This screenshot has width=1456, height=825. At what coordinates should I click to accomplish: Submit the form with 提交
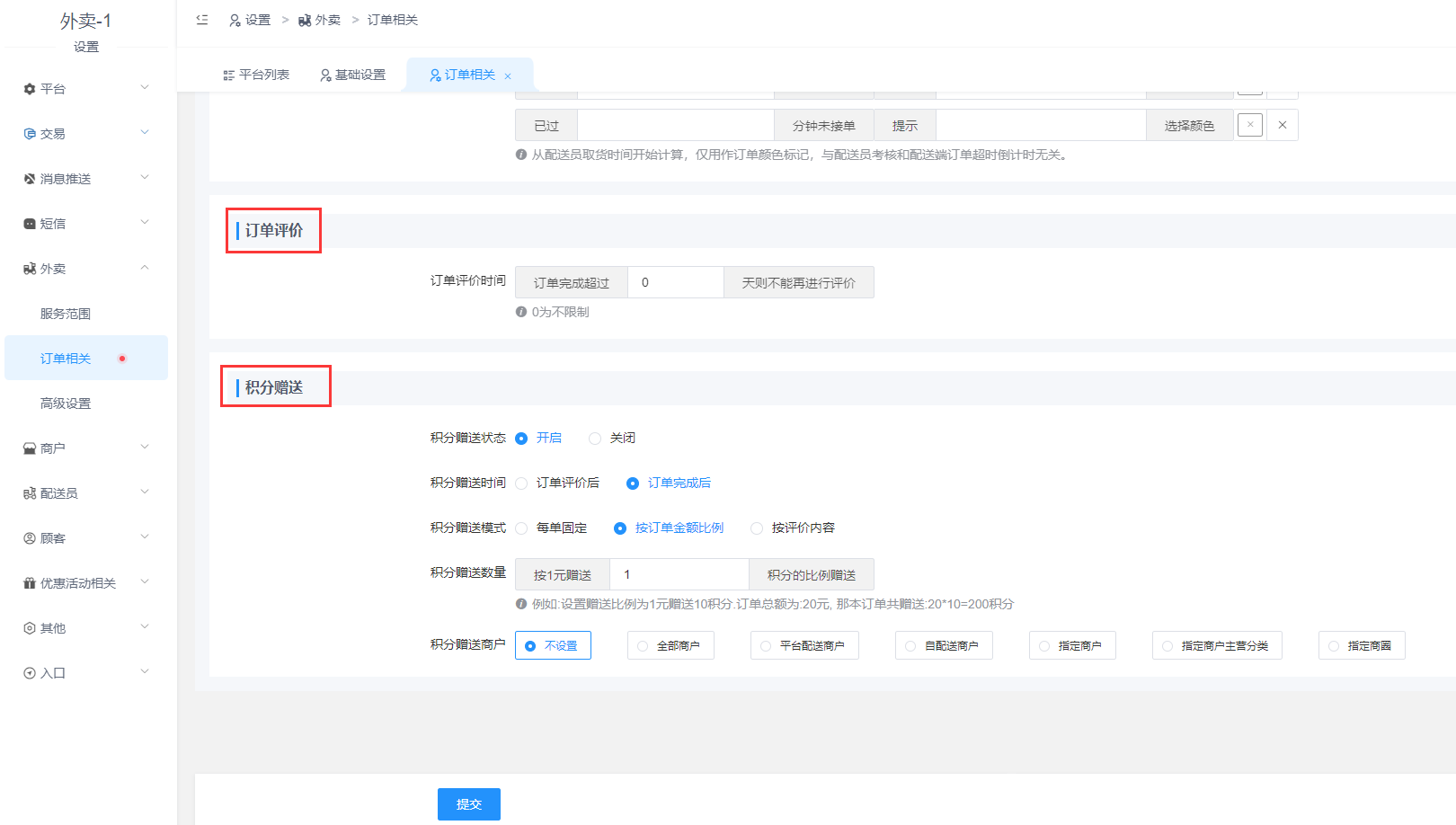pyautogui.click(x=469, y=804)
